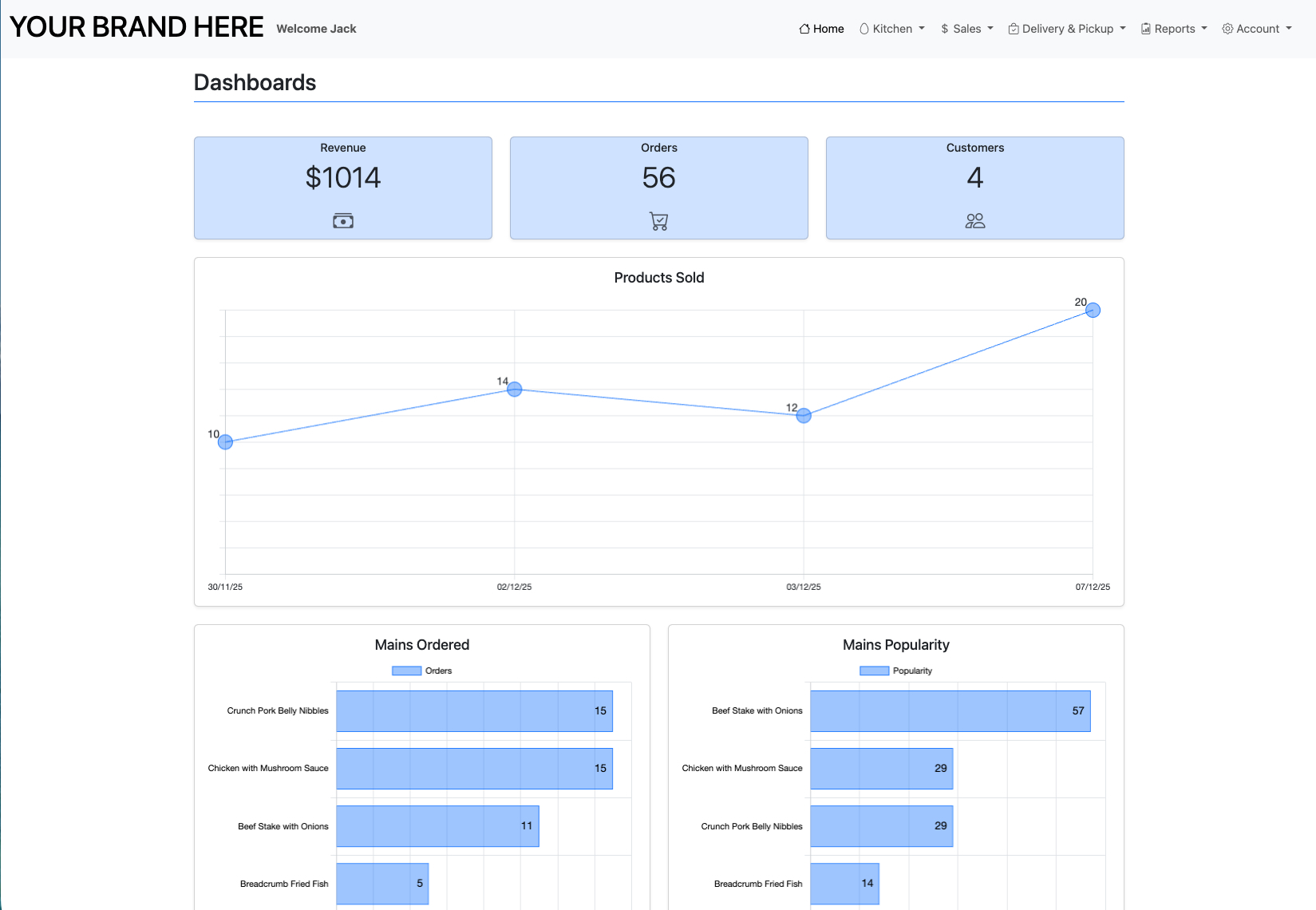Toggle the Popularity legend in Mains Popularity chart
The height and width of the screenshot is (910, 1316).
tap(895, 671)
